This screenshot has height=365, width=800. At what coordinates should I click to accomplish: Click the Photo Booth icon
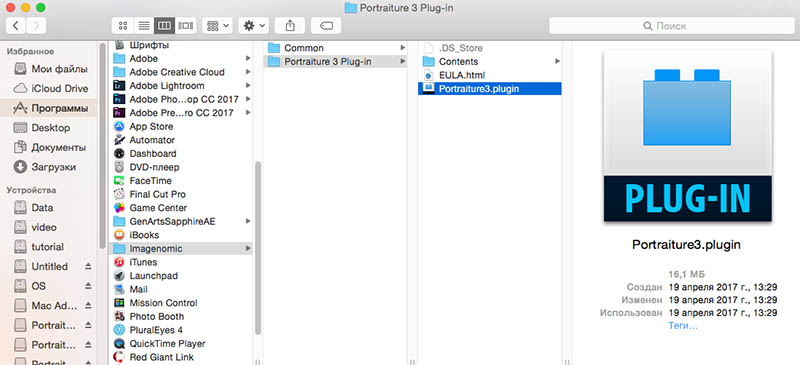click(119, 317)
